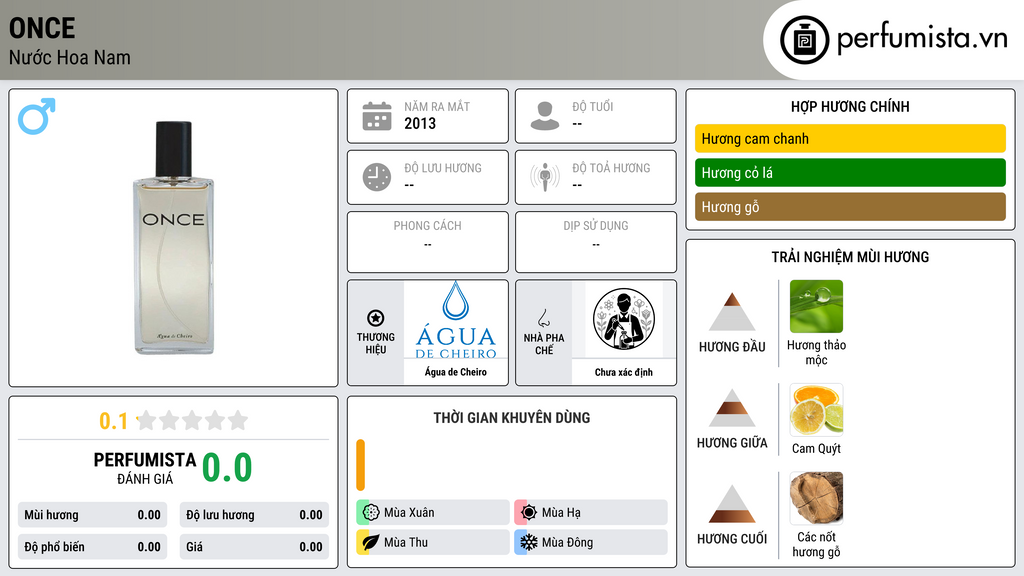Click the ONCE title heading
Screen dimensions: 1024x576
point(42,28)
